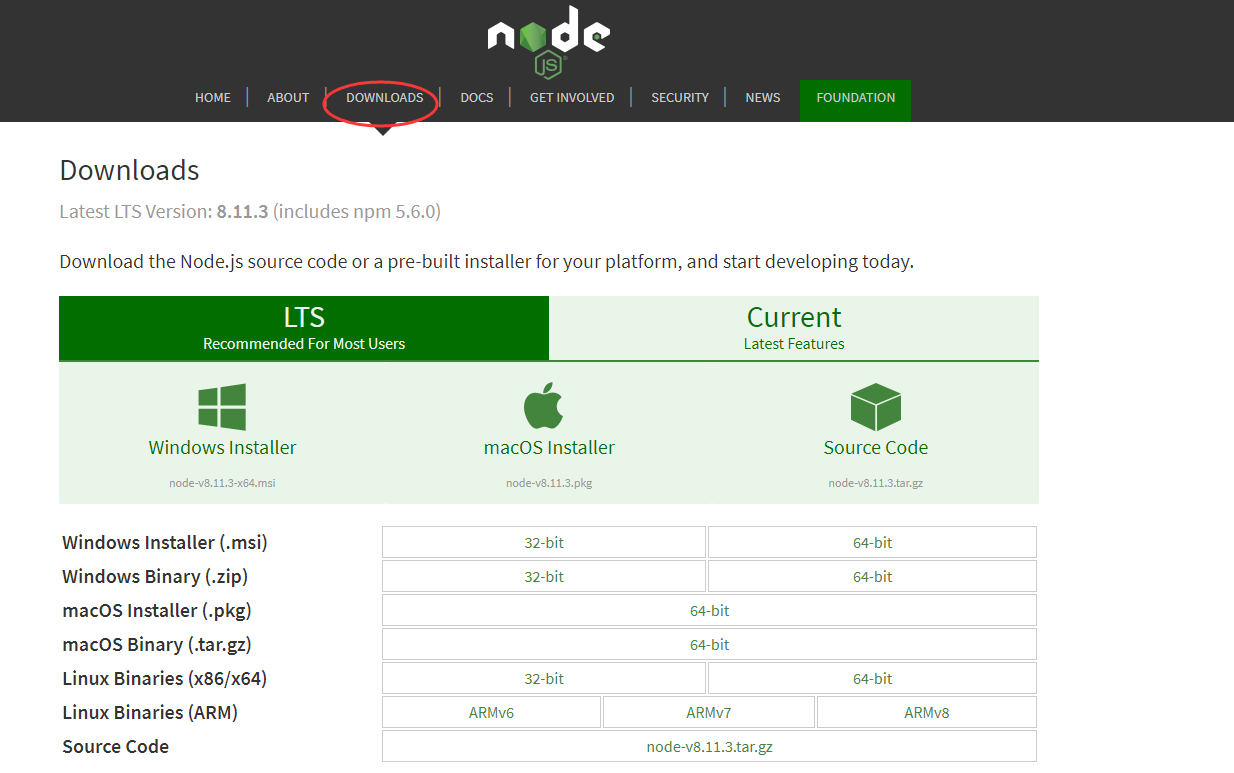Screen dimensions: 1234x773
Task: Download Linux Binaries ARMv8
Action: click(927, 712)
